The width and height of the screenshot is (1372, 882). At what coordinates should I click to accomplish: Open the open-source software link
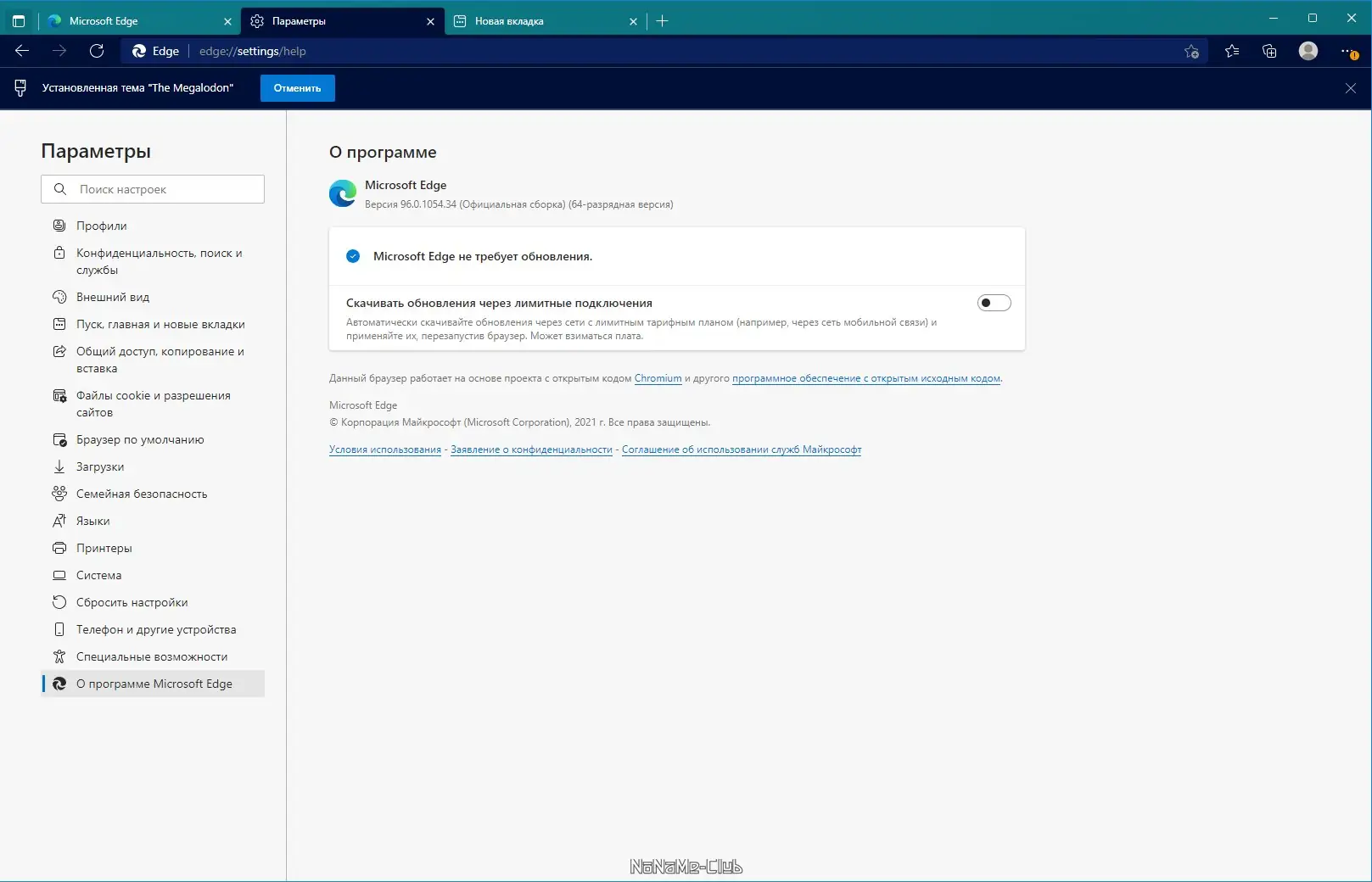[x=866, y=378]
